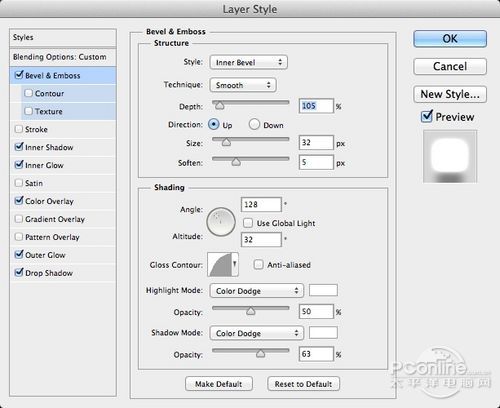Open the Gloss Contour curve thumbnail
Screen dimensions: 500x408
(219, 265)
